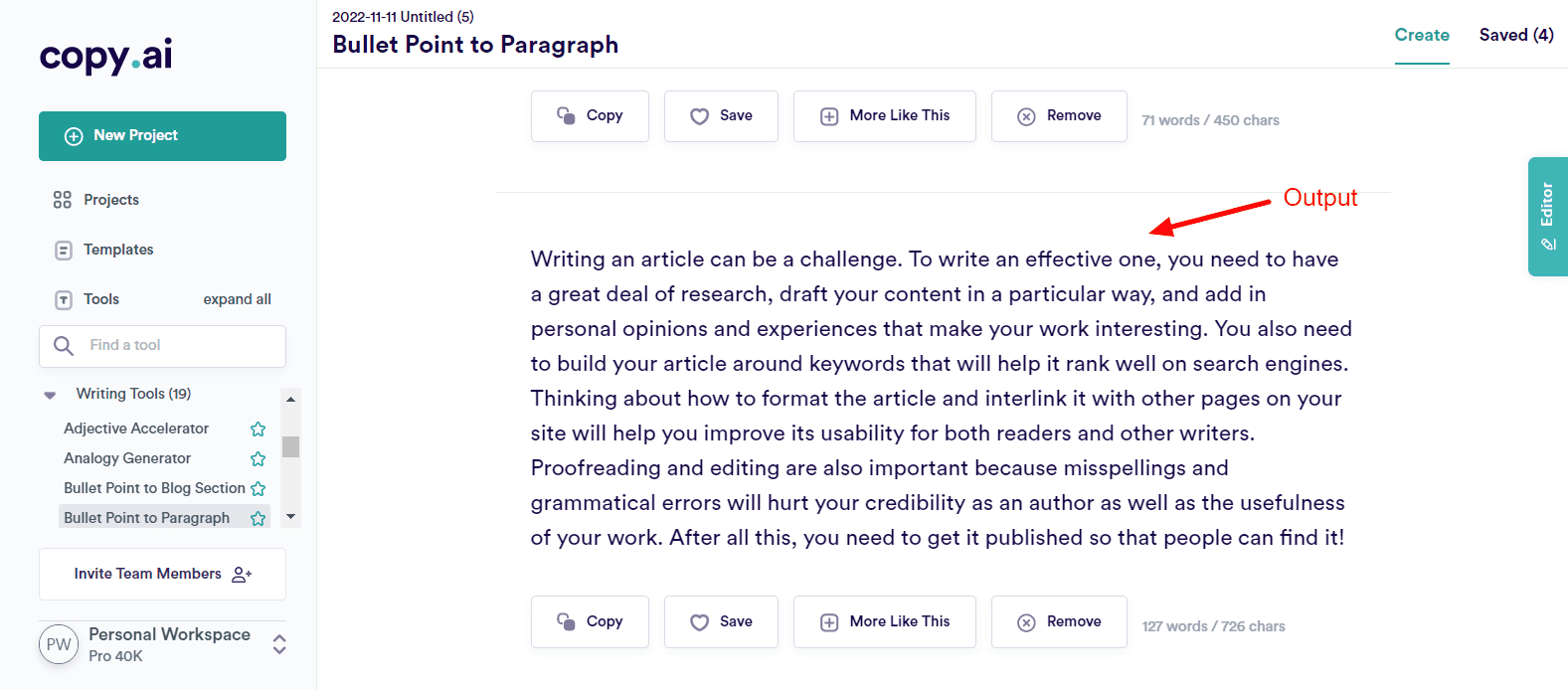Switch to the Saved tab
Image resolution: width=1568 pixels, height=690 pixels.
pyautogui.click(x=1515, y=35)
